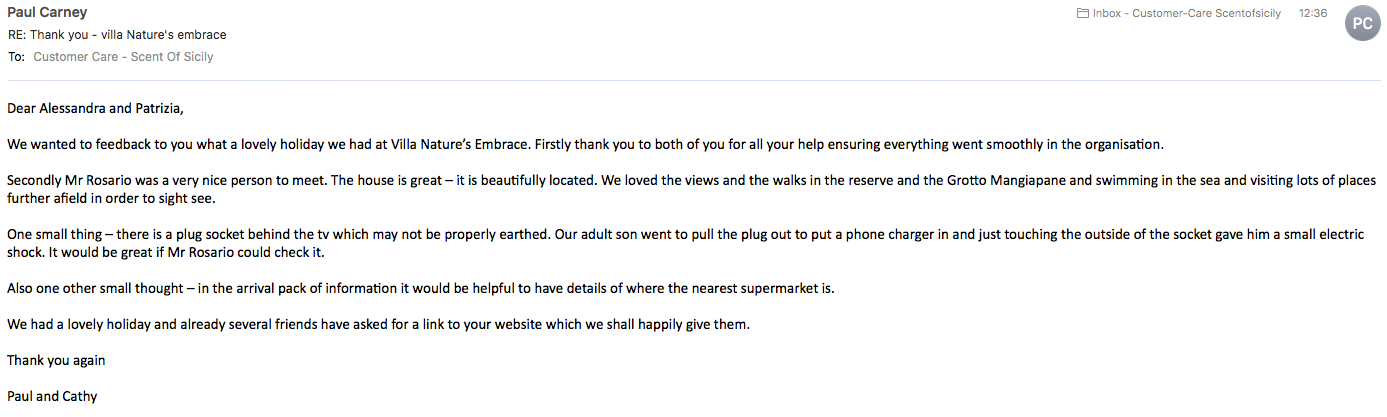This screenshot has height=417, width=1387.
Task: Click the line starting "further afield"
Action: point(104,198)
